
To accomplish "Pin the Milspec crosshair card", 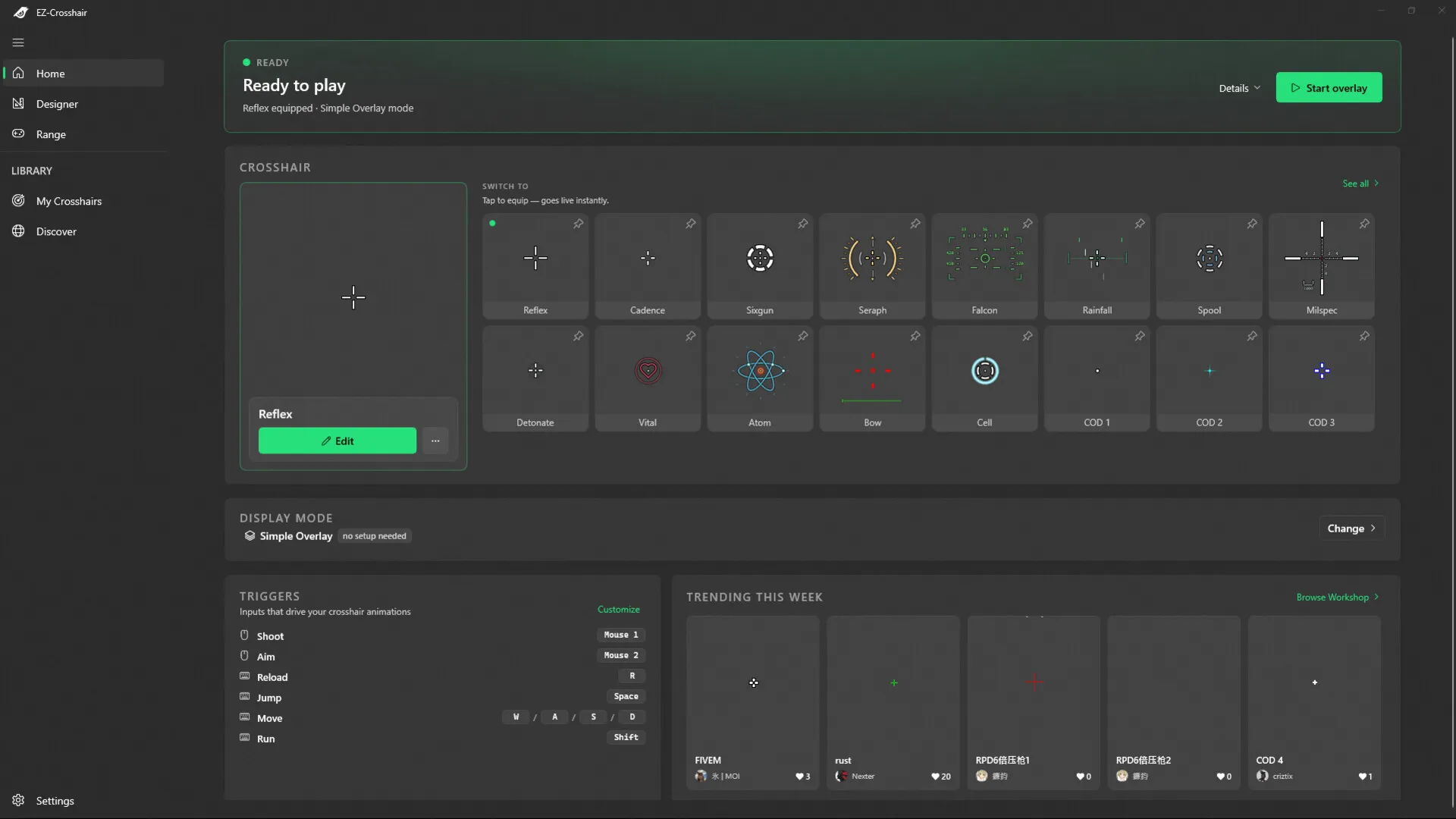I will coord(1363,224).
